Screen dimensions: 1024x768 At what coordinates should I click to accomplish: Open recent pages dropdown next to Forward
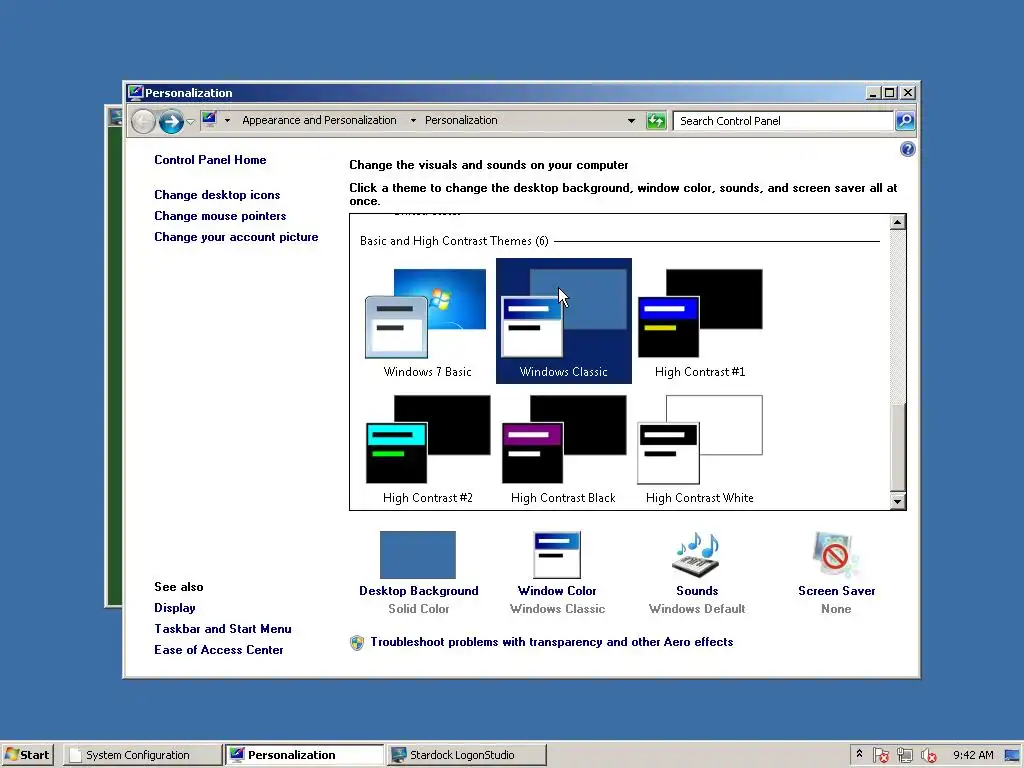[190, 121]
